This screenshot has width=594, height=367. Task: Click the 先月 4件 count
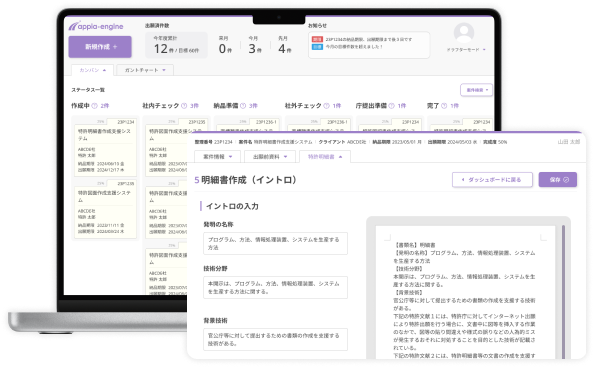pos(284,45)
